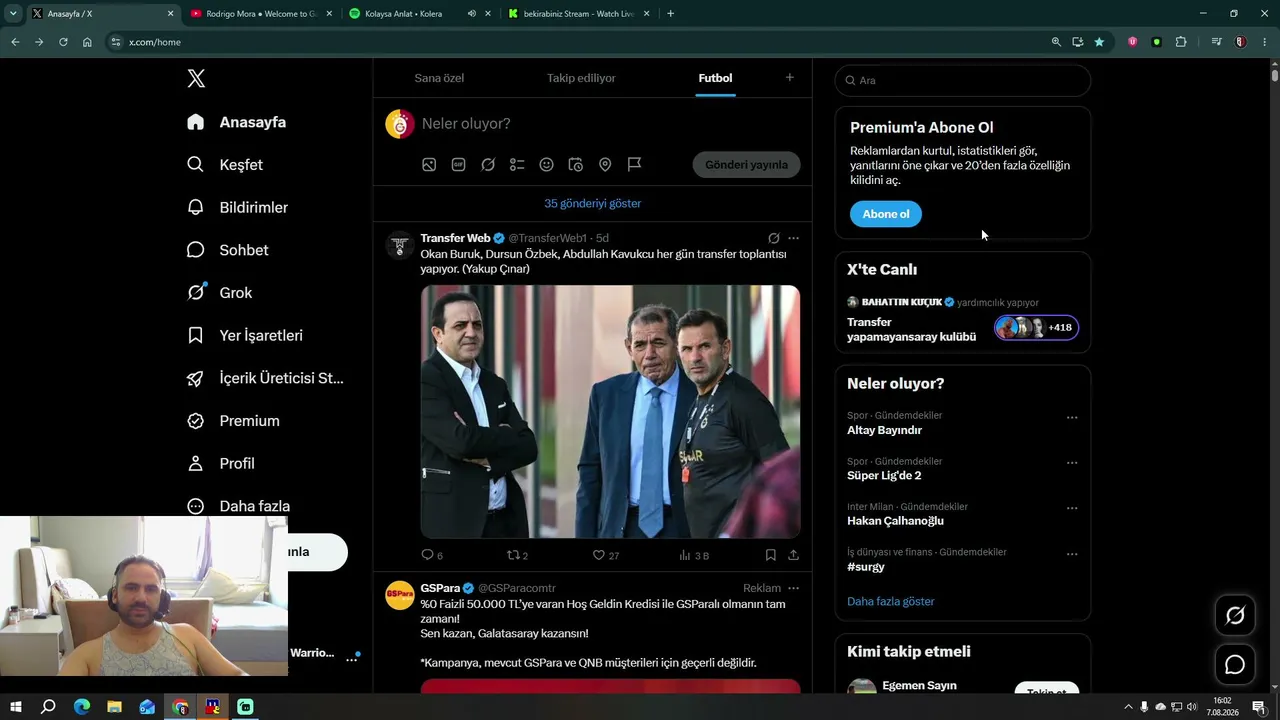Click Daha fazla göster under trends

tap(890, 601)
